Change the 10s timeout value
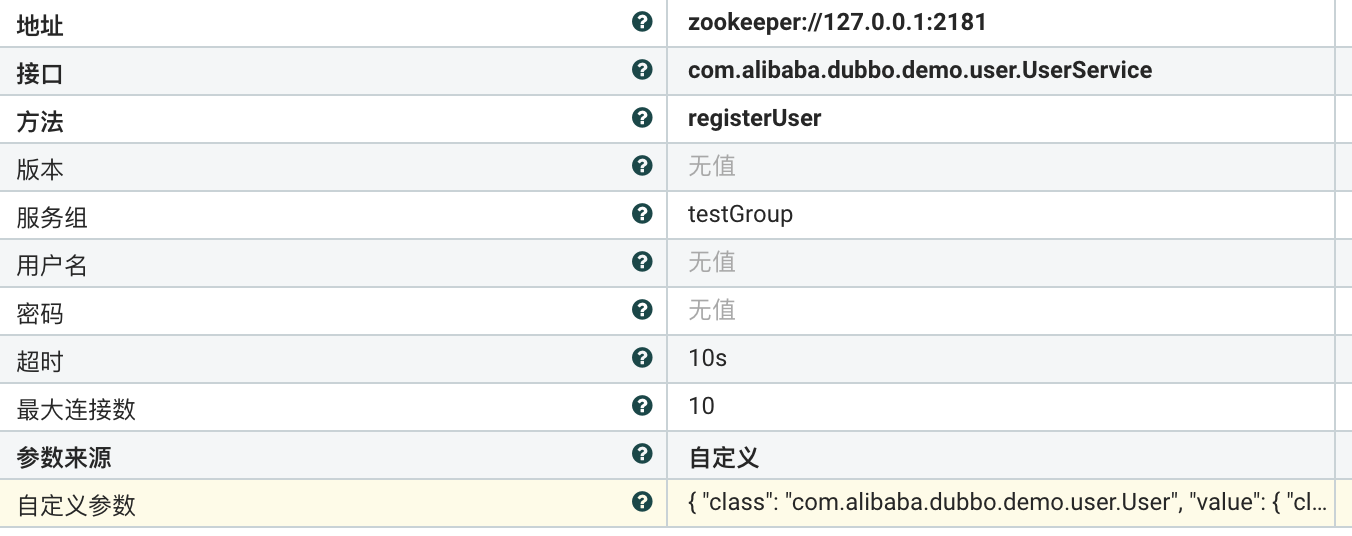This screenshot has width=1352, height=536. (707, 359)
